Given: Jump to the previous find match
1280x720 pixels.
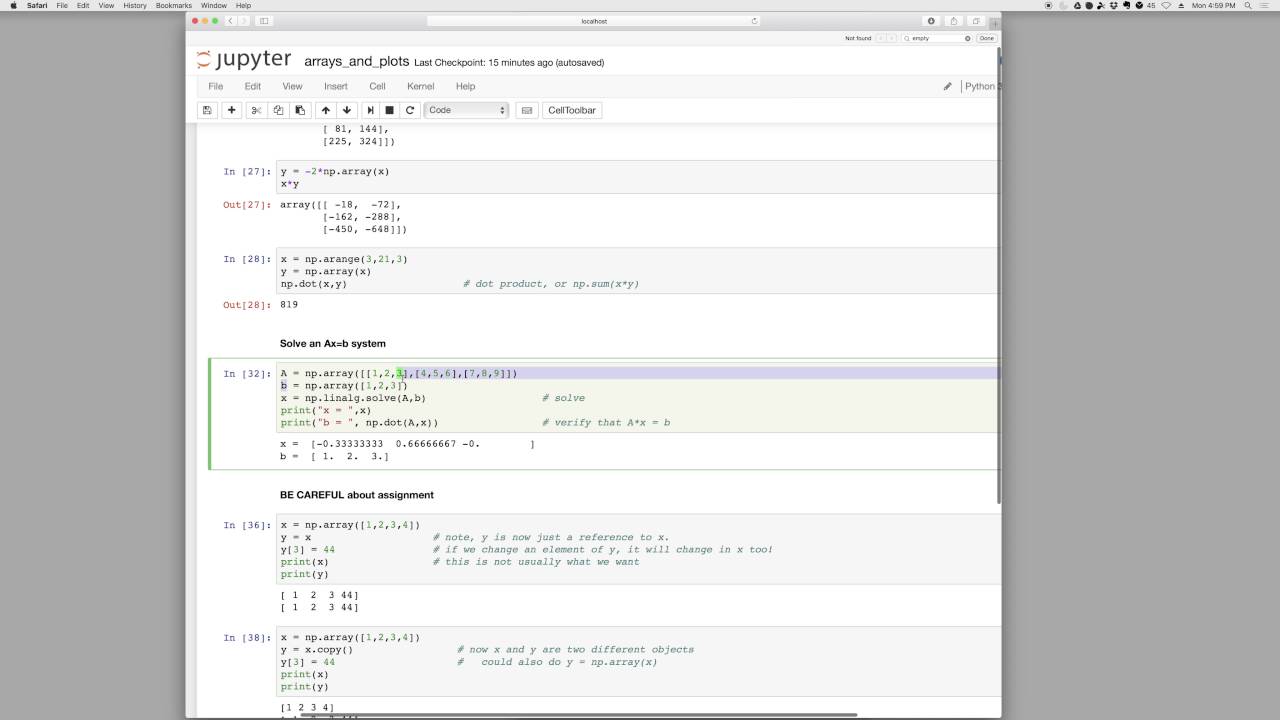Looking at the screenshot, I should click(882, 38).
